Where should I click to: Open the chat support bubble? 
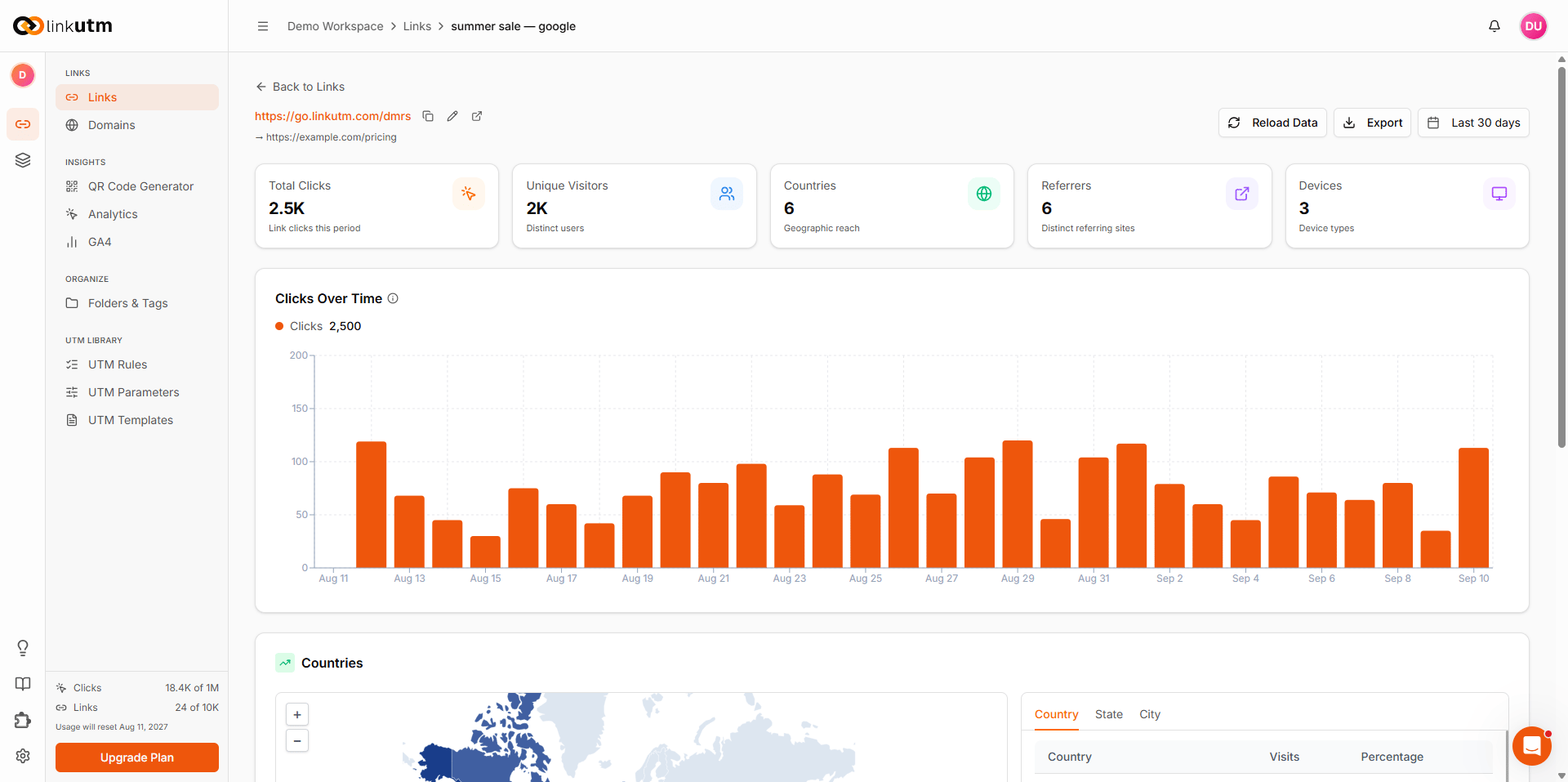coord(1532,746)
